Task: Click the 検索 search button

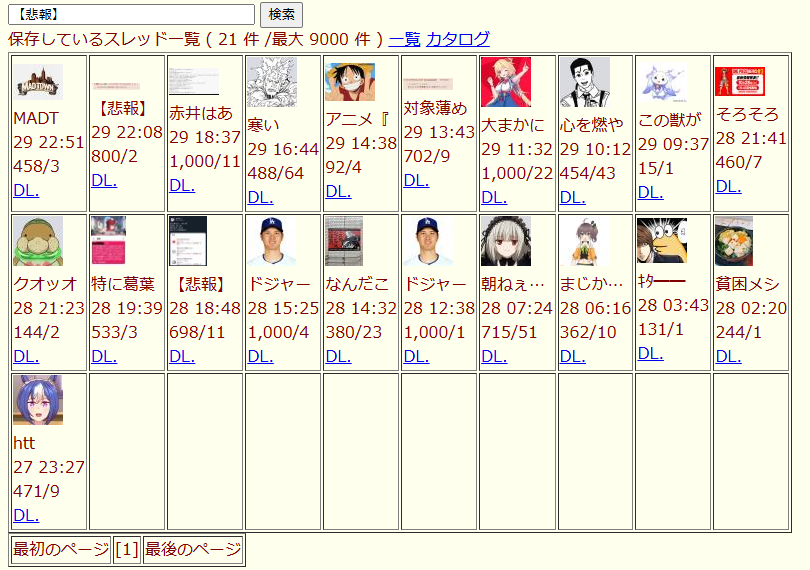Action: [x=281, y=14]
